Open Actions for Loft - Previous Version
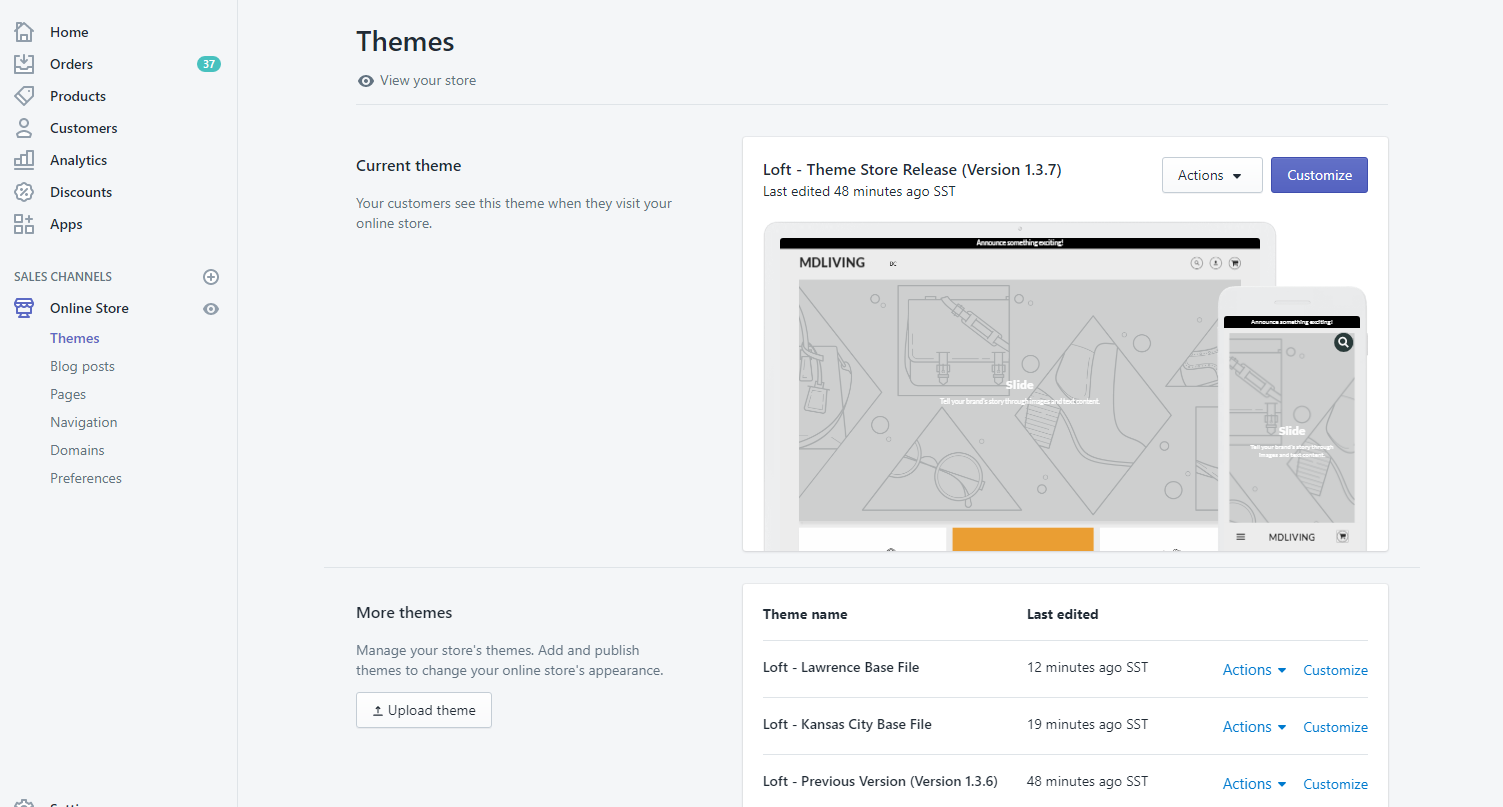The width and height of the screenshot is (1503, 807). (x=1254, y=784)
